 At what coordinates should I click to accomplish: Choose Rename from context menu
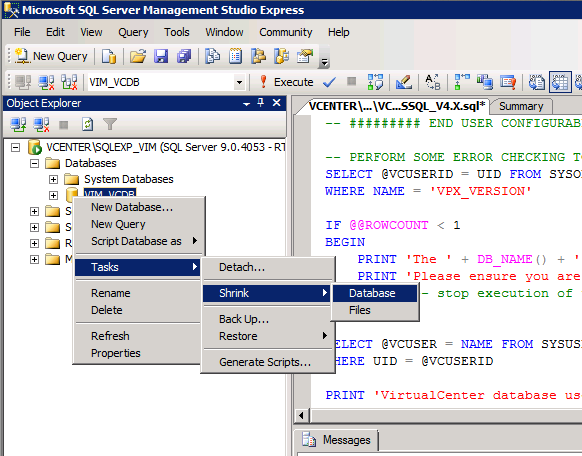pyautogui.click(x=138, y=293)
